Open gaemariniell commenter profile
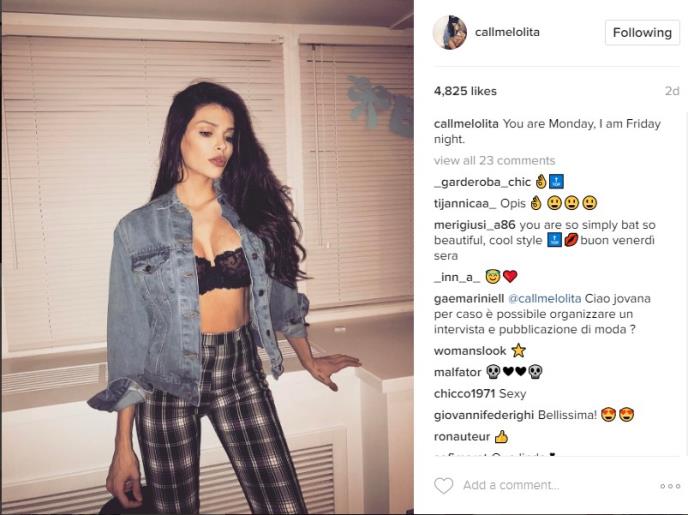688x515 pixels. tap(469, 298)
